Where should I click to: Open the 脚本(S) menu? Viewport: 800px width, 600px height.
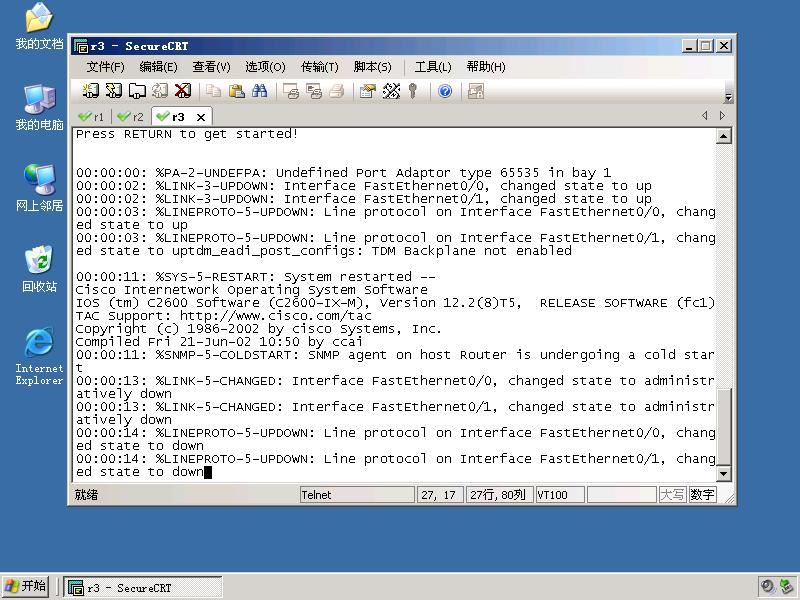coord(372,67)
